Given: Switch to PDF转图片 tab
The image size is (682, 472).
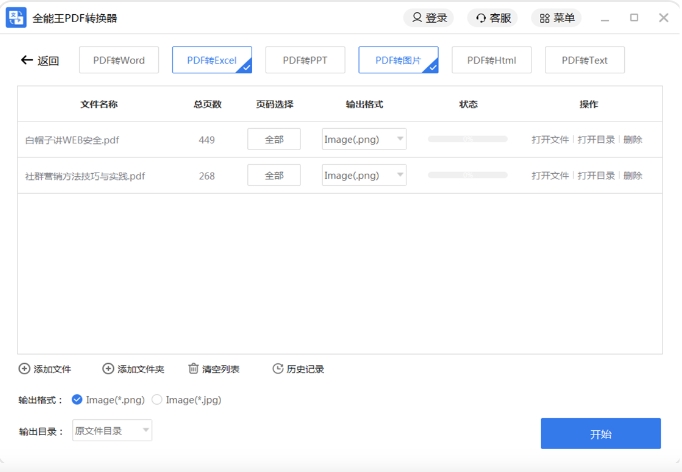Looking at the screenshot, I should tap(398, 60).
